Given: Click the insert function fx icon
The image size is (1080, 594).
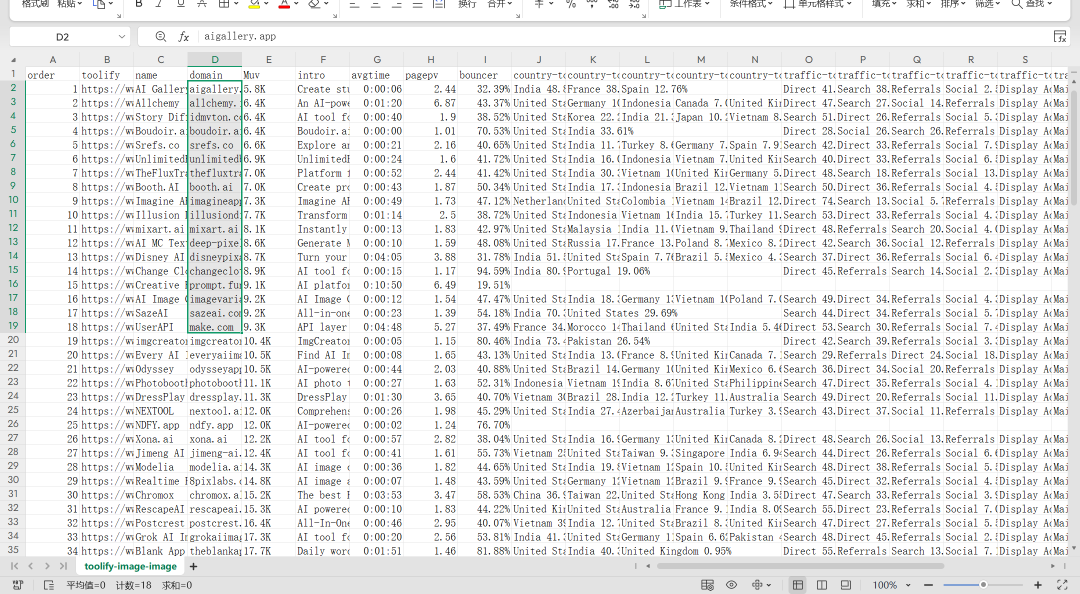Looking at the screenshot, I should click(x=183, y=37).
